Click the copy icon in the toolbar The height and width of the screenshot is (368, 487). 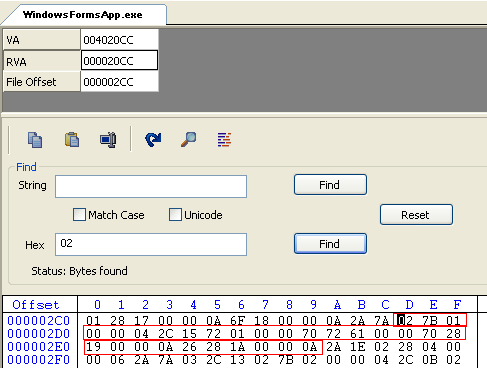pyautogui.click(x=35, y=140)
